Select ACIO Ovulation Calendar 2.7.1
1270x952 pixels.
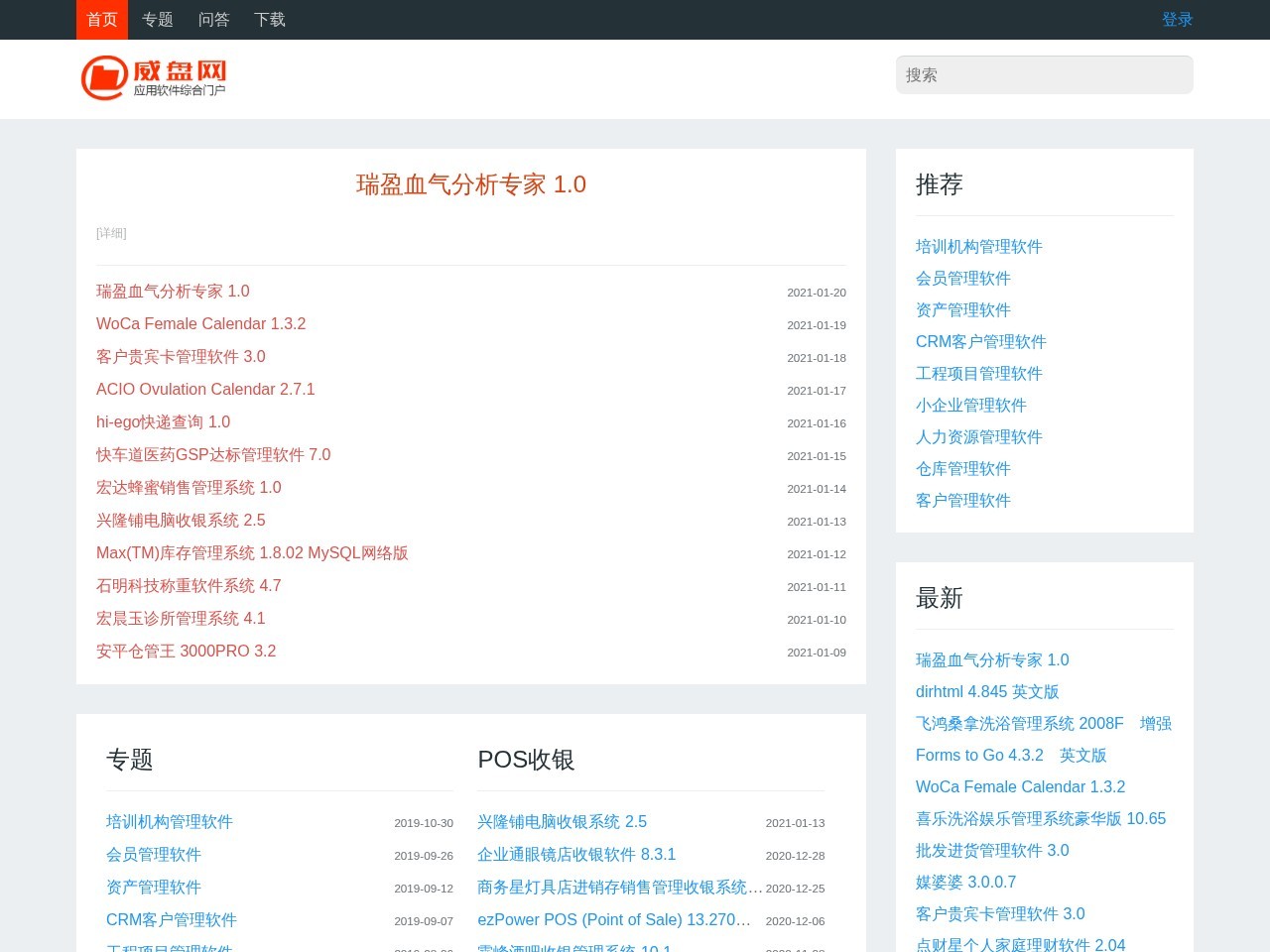coord(205,390)
